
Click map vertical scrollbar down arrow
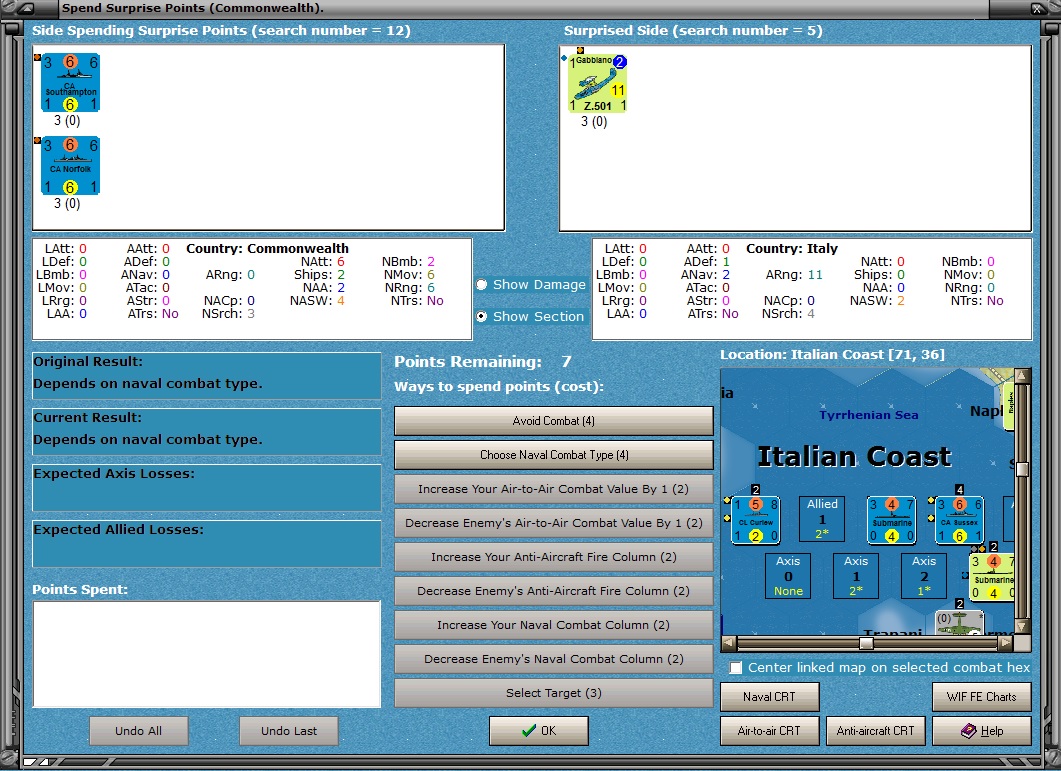[x=1022, y=627]
